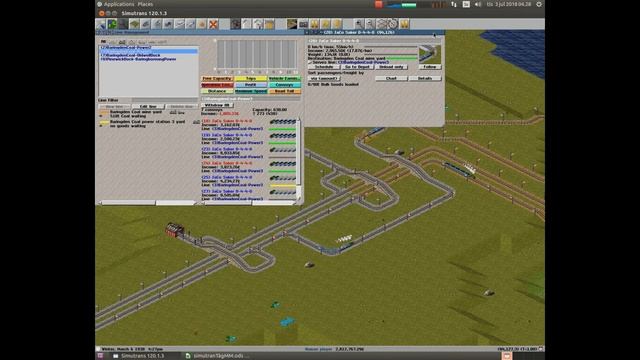Select the first vehicle-type tab in line management

tap(103, 42)
